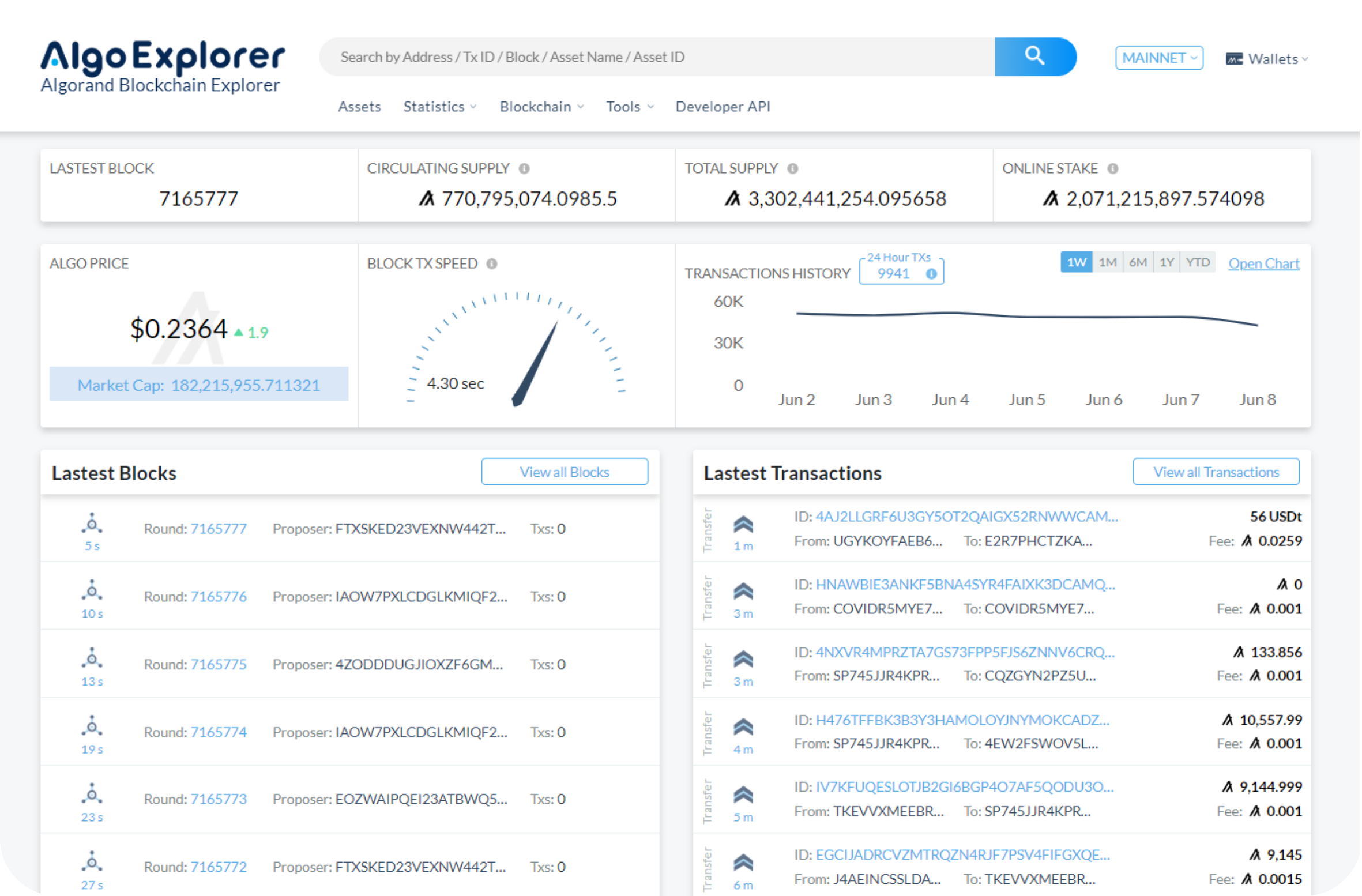The image size is (1362, 896).
Task: Open the MAINNET network dropdown
Action: [x=1159, y=58]
